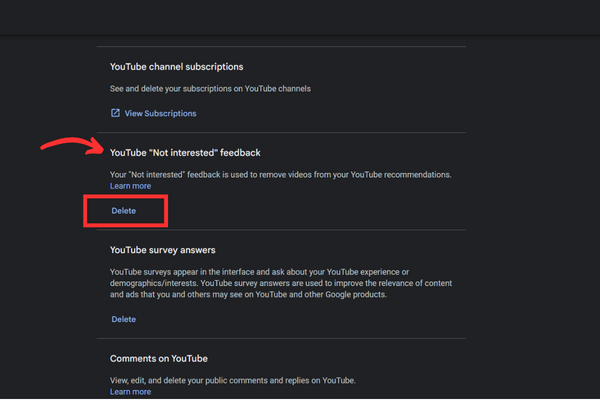
Task: Select the YouTube "Not interested" feedback heading
Action: (185, 153)
